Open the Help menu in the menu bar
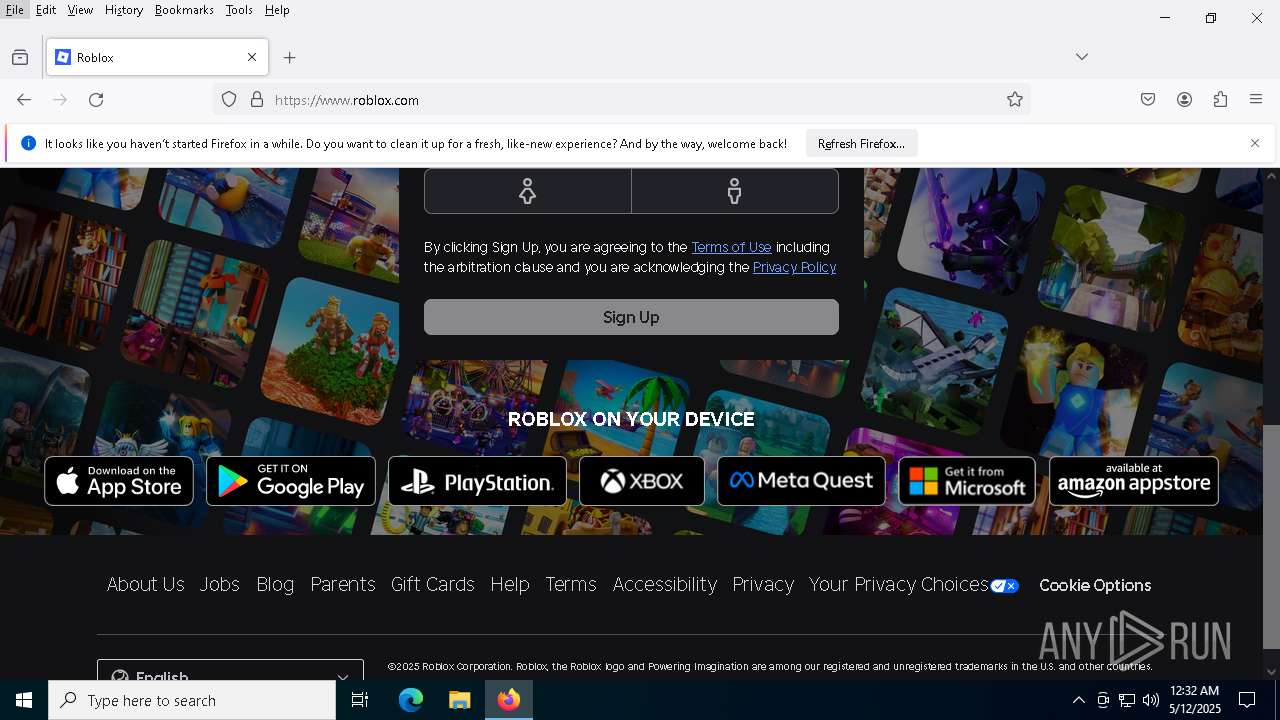The image size is (1280, 720). click(x=277, y=10)
